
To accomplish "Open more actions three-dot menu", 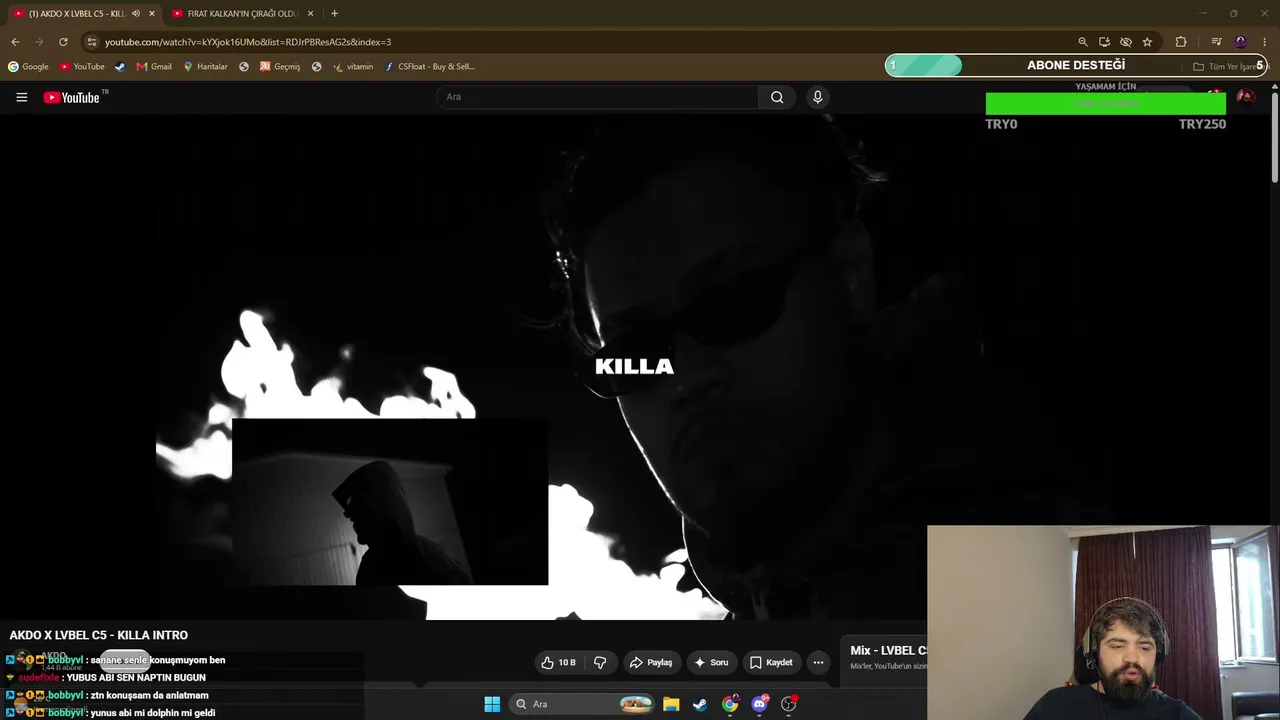I will point(818,662).
